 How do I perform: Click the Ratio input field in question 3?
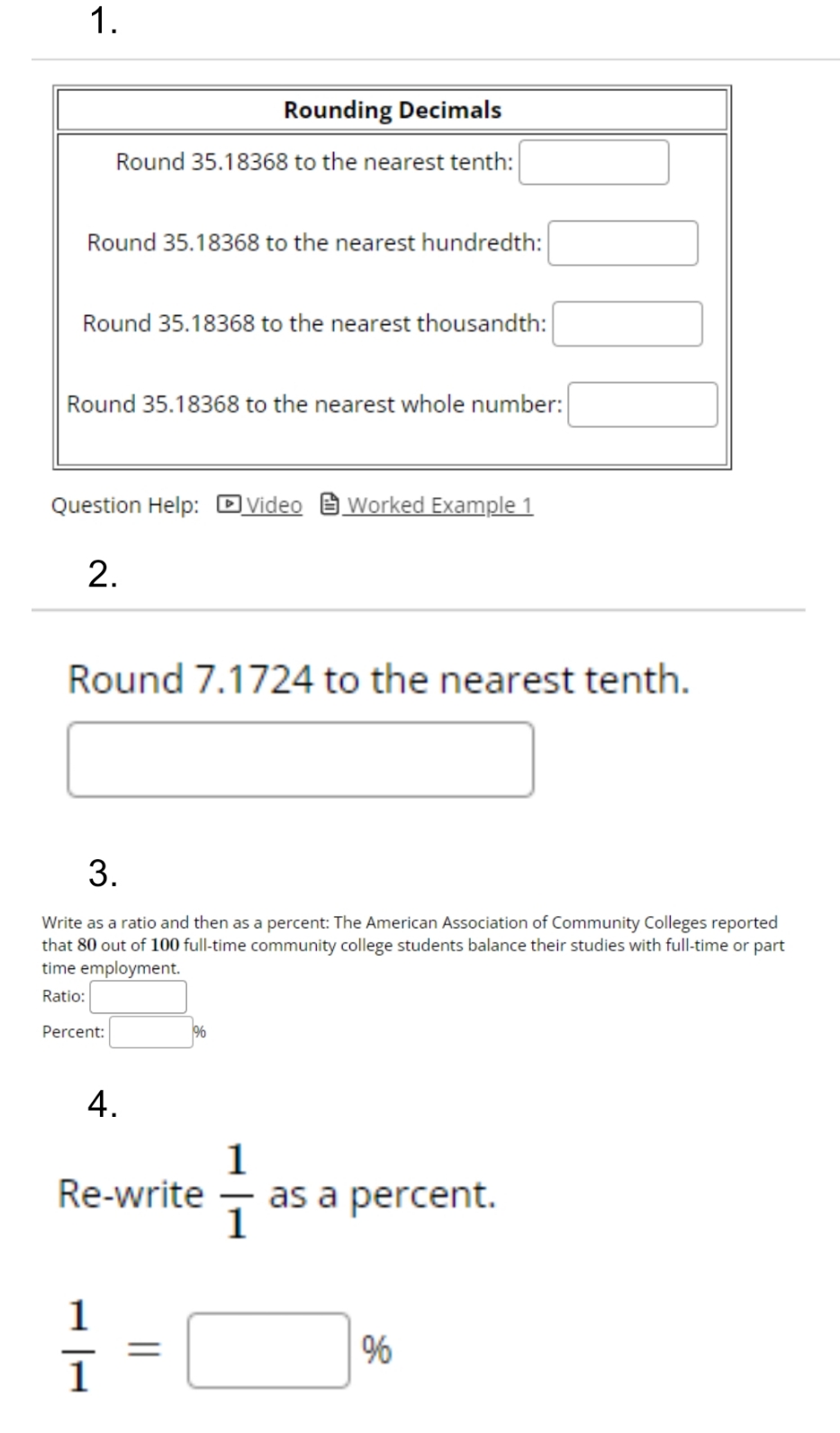pyautogui.click(x=137, y=995)
